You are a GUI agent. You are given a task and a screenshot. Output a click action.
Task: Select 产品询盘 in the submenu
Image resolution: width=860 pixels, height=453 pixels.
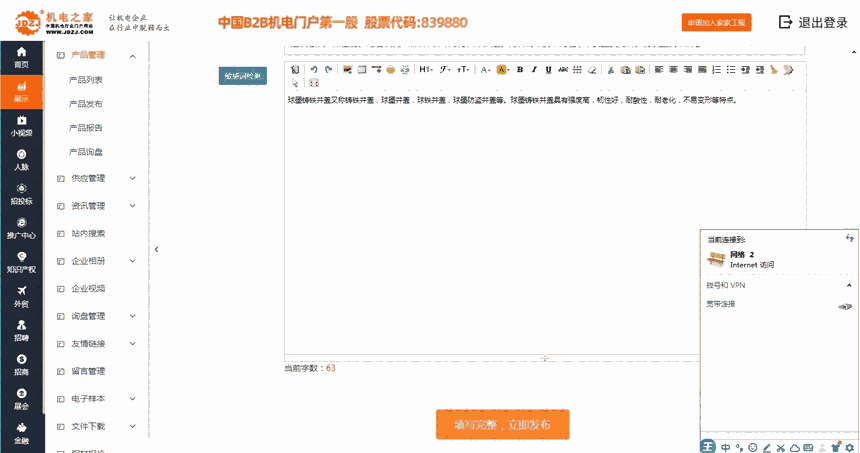pos(85,152)
